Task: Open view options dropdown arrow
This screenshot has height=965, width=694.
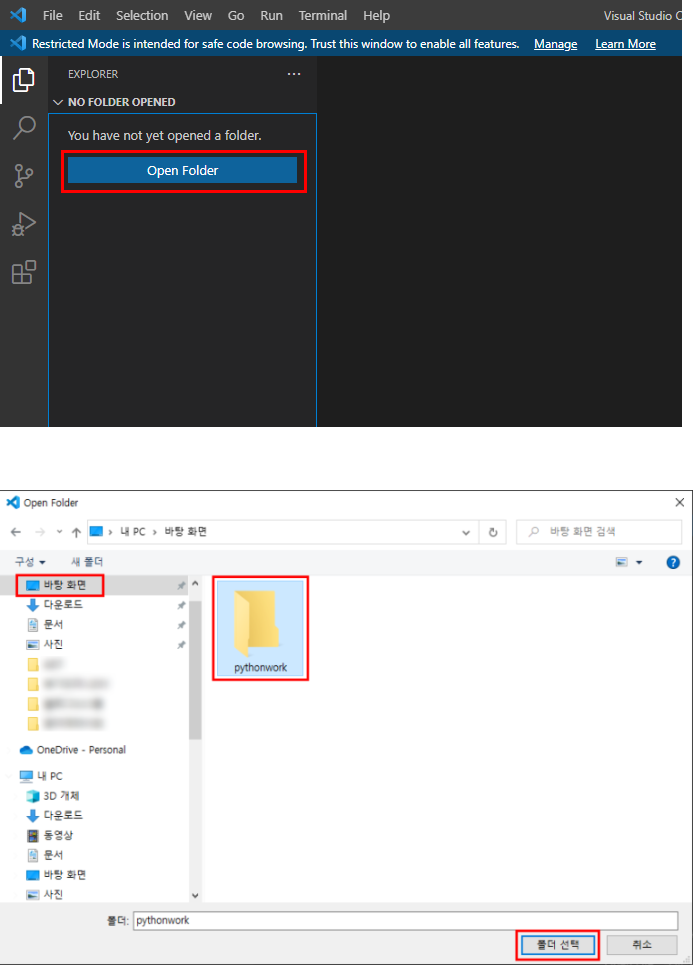Action: (639, 563)
